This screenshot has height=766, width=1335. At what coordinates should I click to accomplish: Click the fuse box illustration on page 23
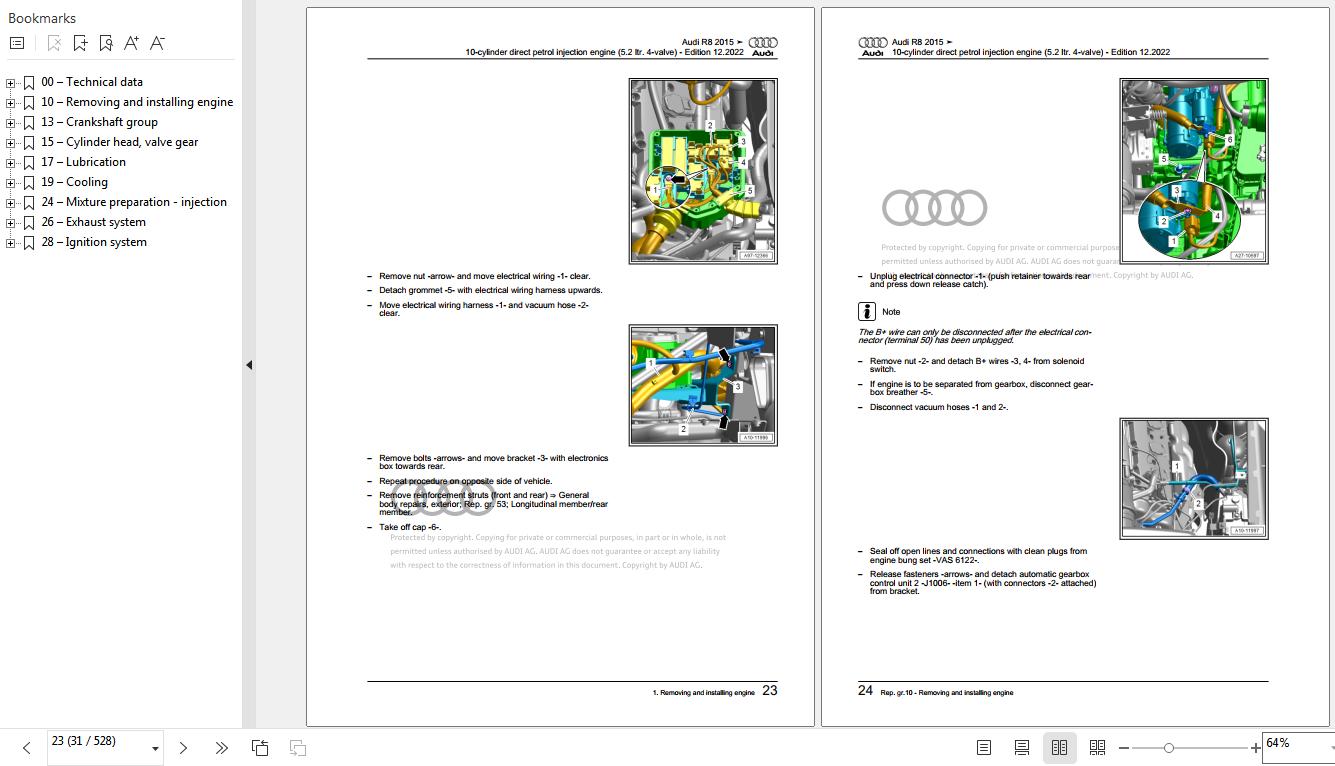coord(703,171)
